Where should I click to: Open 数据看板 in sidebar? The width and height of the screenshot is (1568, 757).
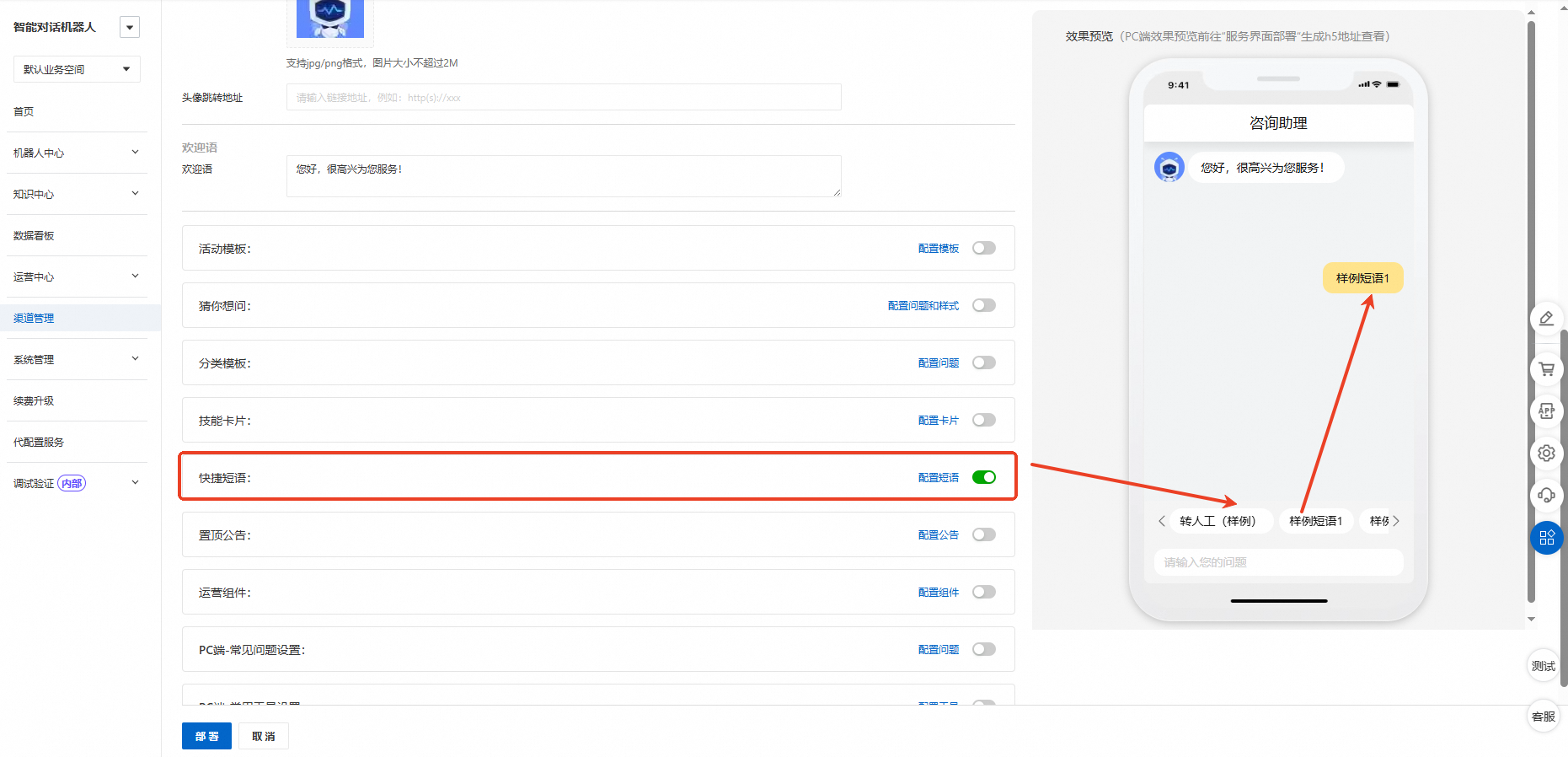pos(34,235)
